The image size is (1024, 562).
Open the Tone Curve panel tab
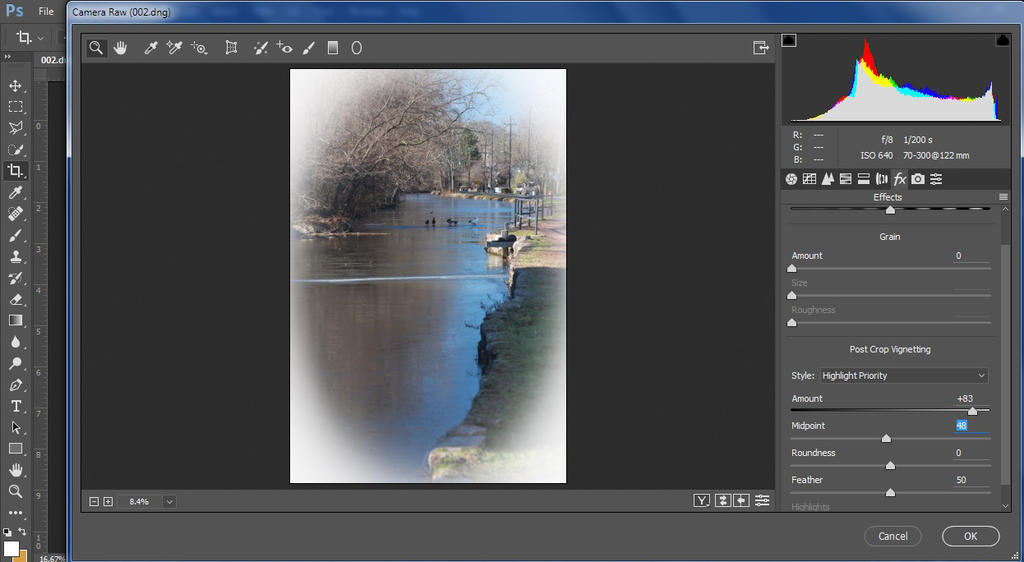coord(809,179)
